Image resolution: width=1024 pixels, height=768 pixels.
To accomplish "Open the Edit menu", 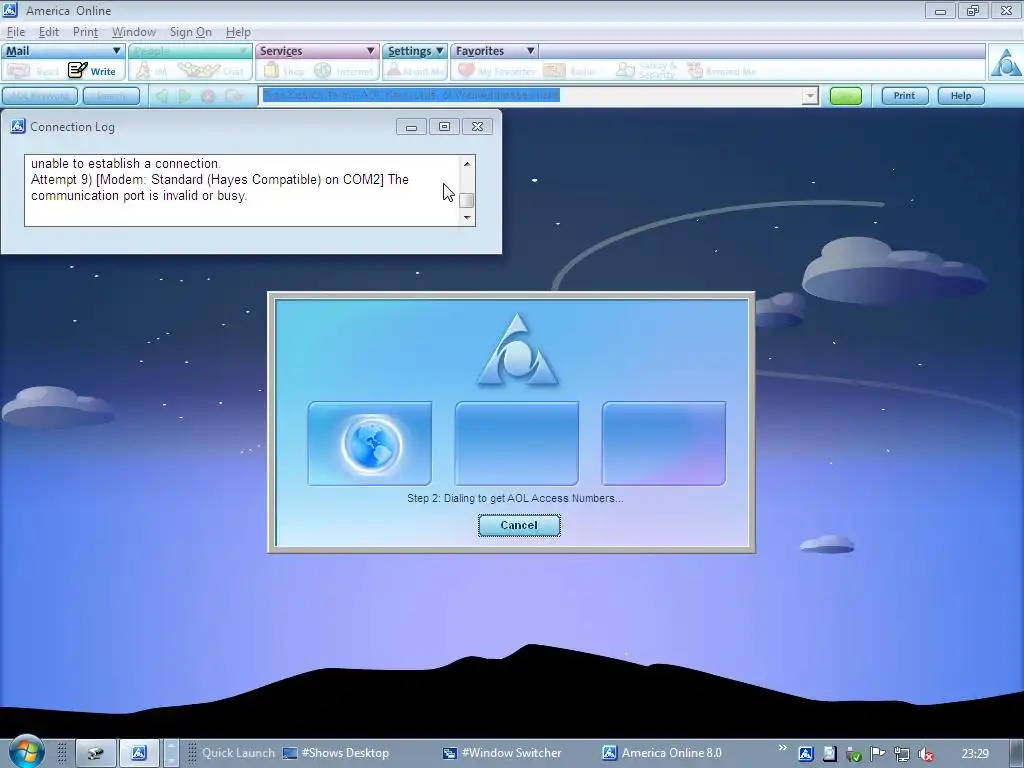I will [48, 31].
